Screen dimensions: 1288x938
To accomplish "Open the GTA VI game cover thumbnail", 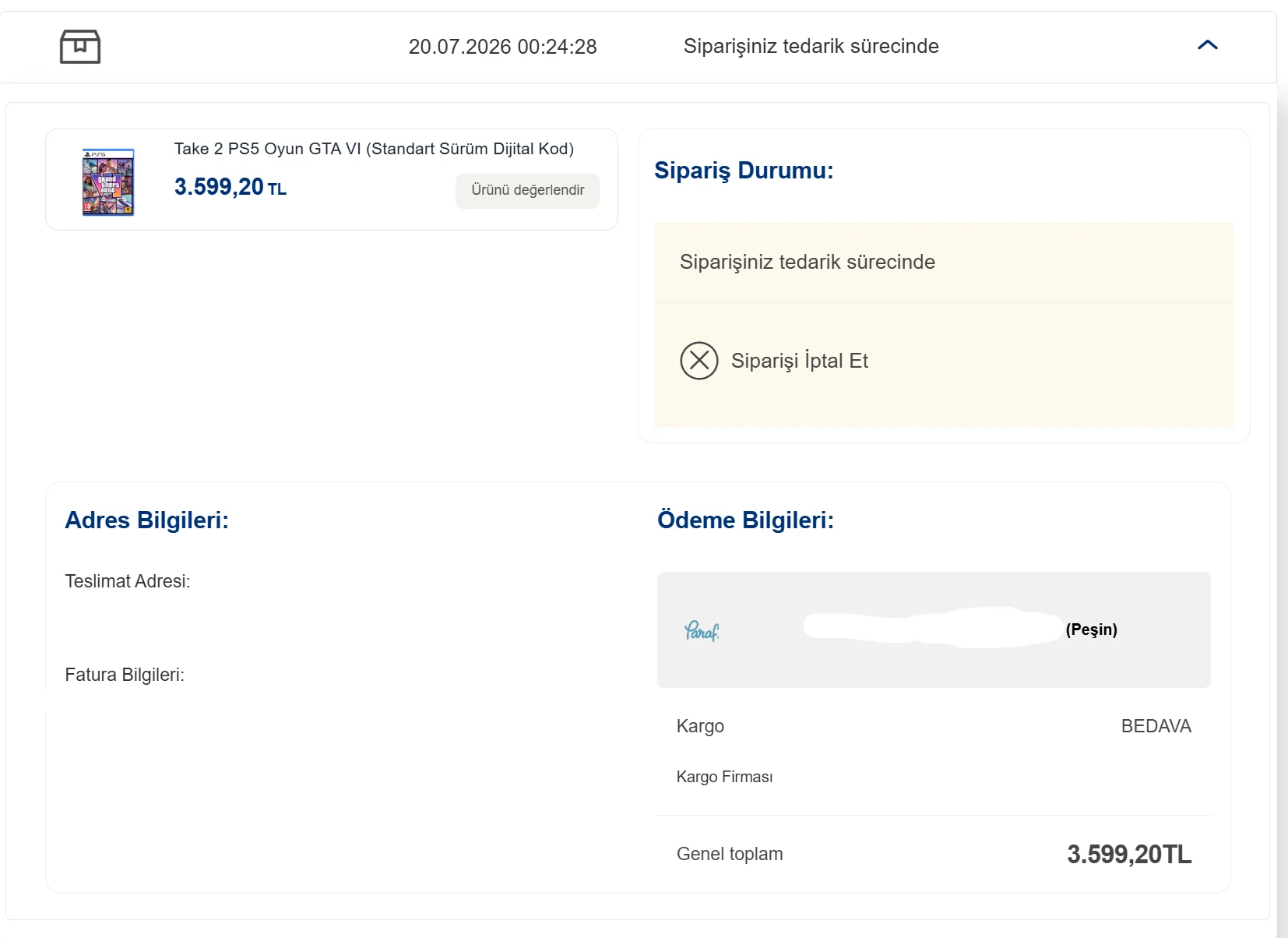I will tap(108, 182).
